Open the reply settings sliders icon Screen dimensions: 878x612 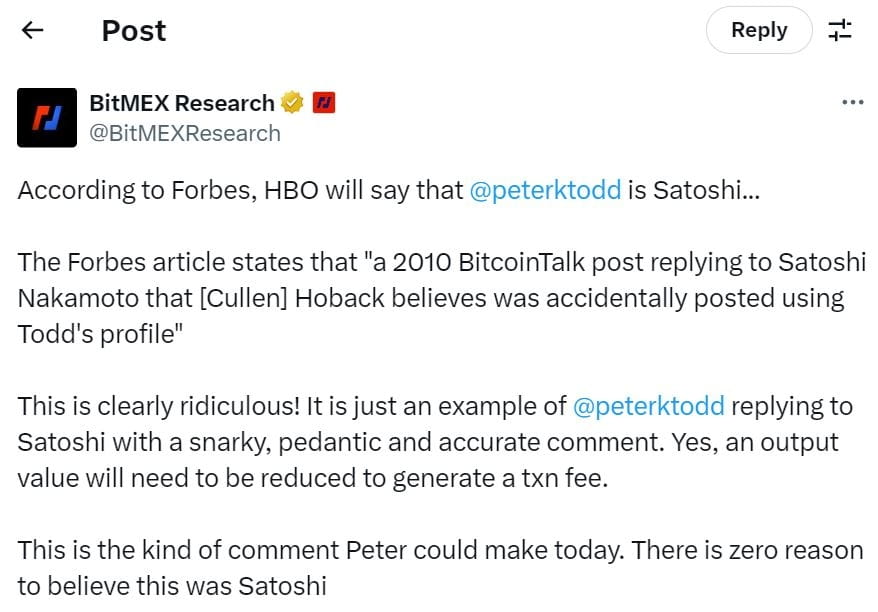(840, 30)
